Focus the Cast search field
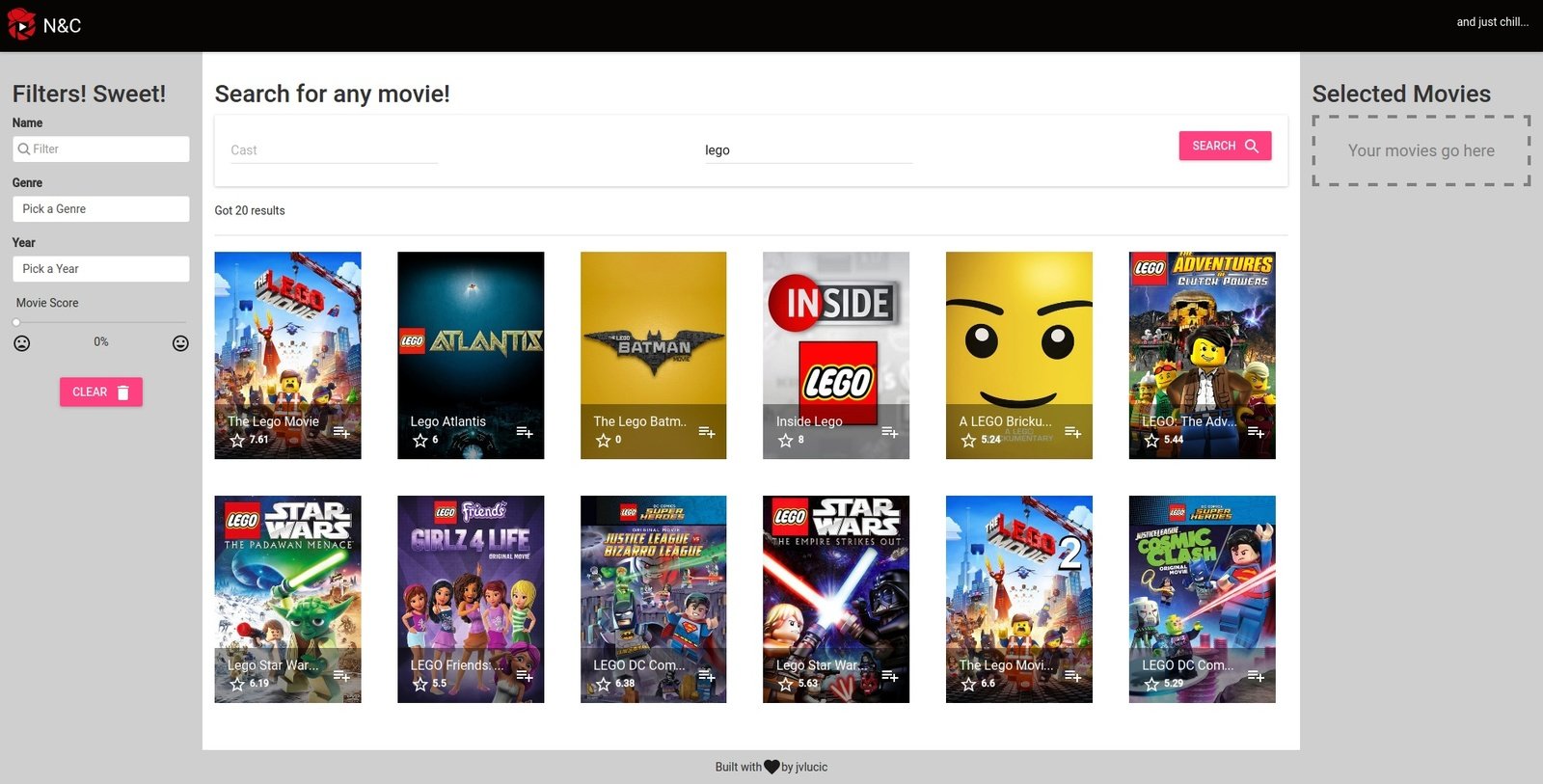Screen dimensions: 1543x784 point(334,150)
